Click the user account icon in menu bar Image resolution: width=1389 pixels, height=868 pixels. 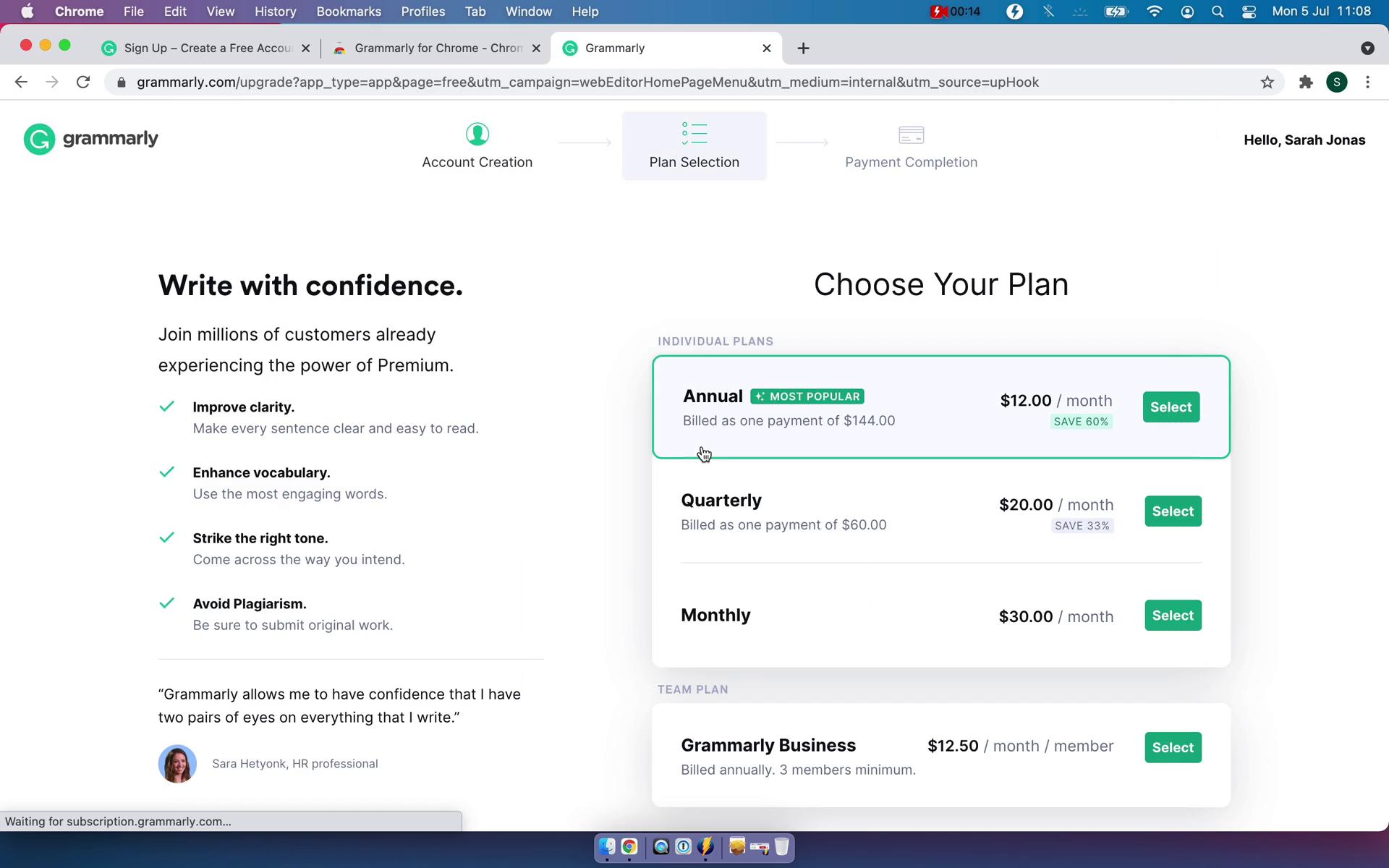pos(1186,12)
